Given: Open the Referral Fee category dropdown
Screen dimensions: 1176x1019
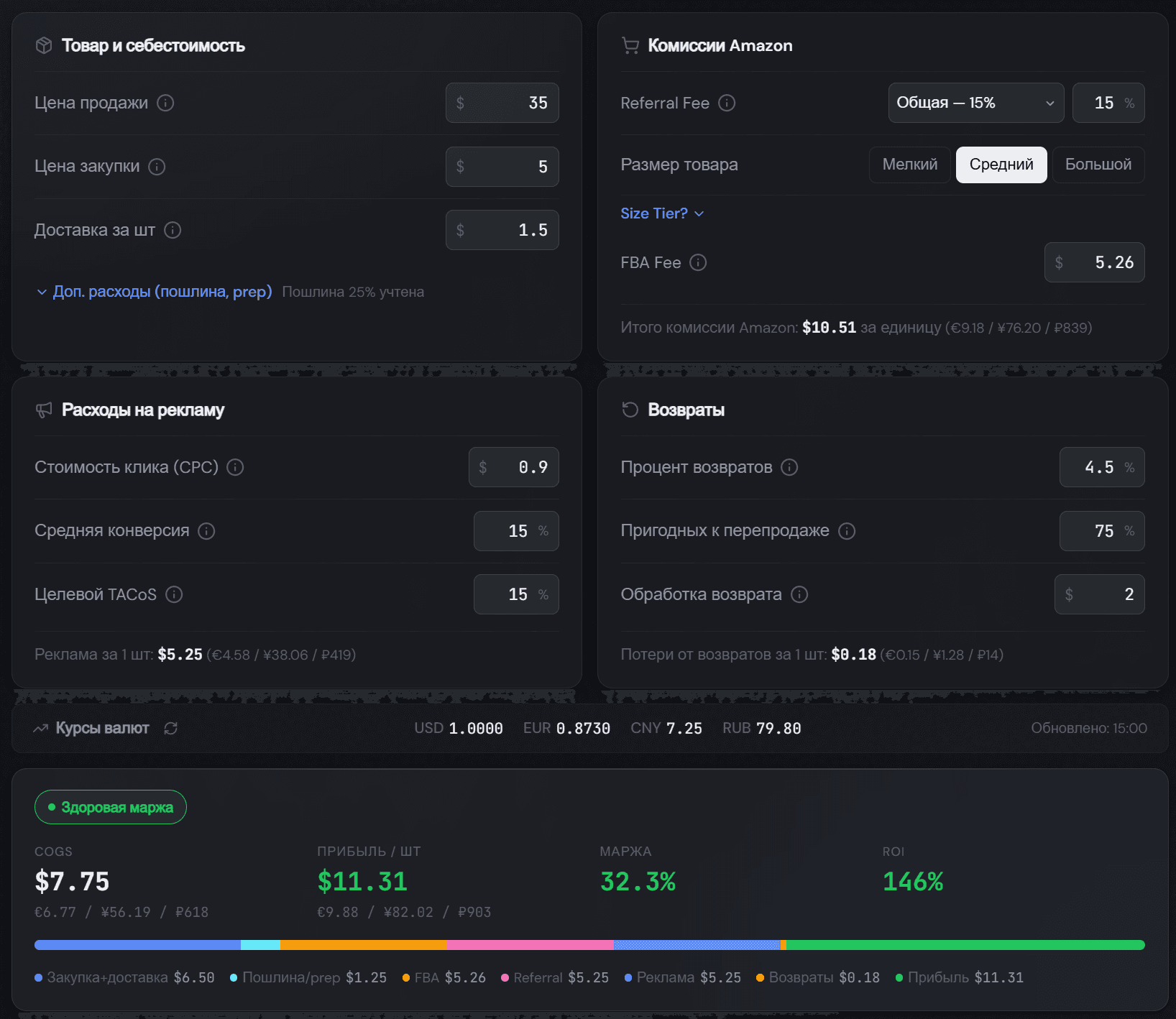Looking at the screenshot, I should pyautogui.click(x=975, y=103).
